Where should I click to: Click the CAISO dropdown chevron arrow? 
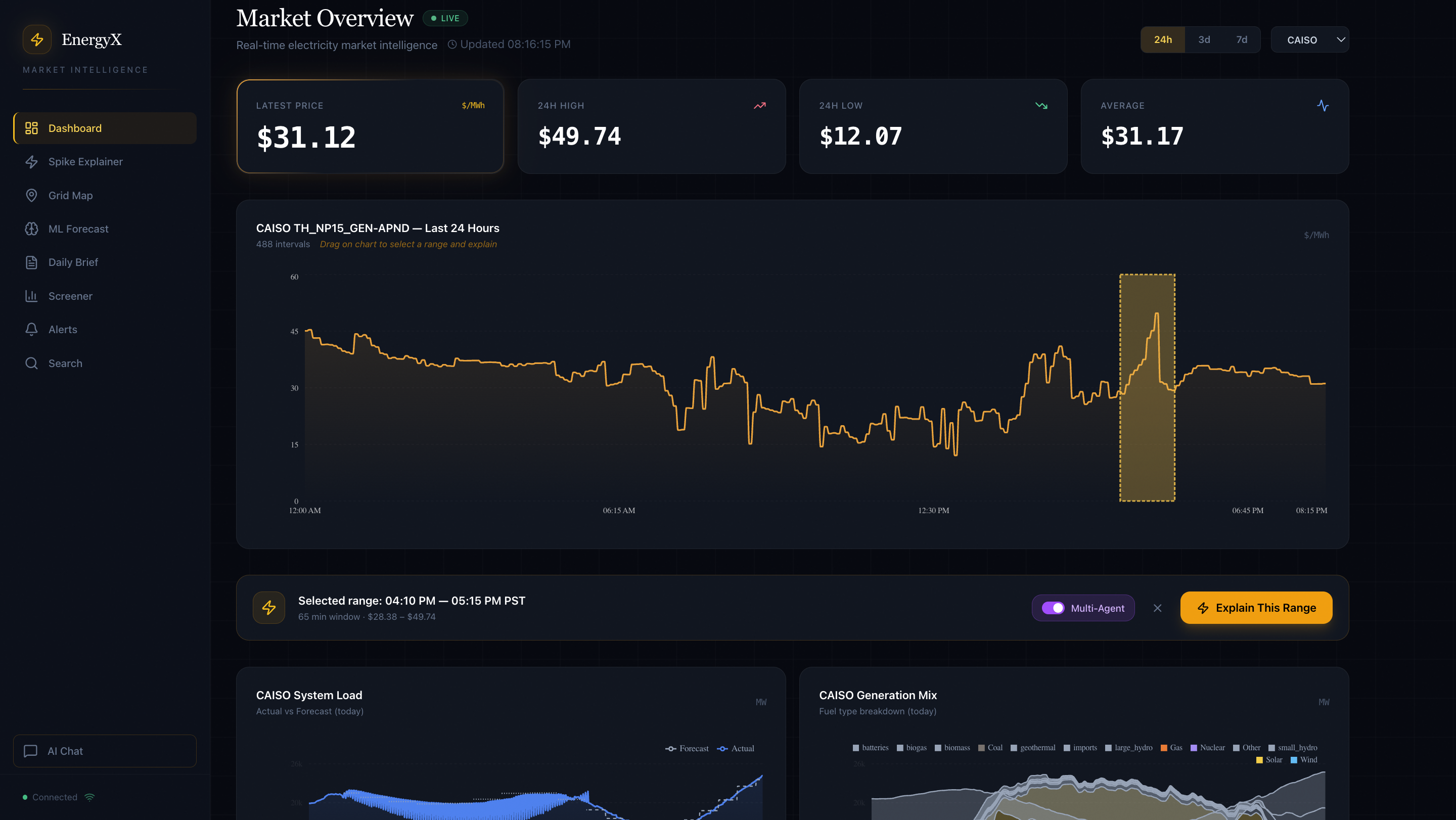(x=1341, y=39)
